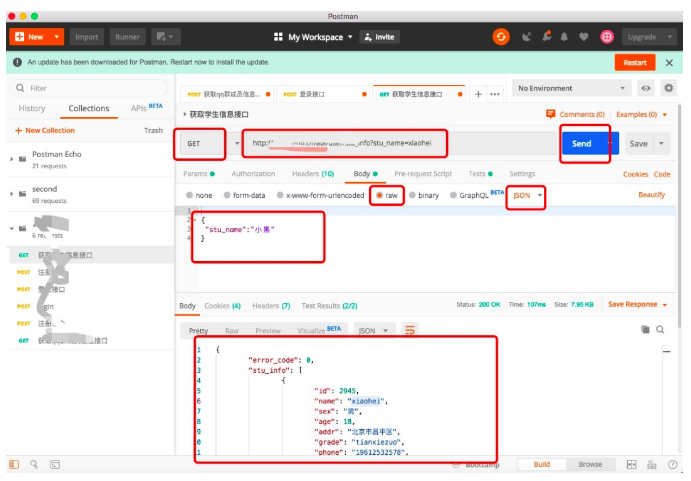Click the Upgrade button
Viewport: 691px width, 481px height.
tap(642, 37)
